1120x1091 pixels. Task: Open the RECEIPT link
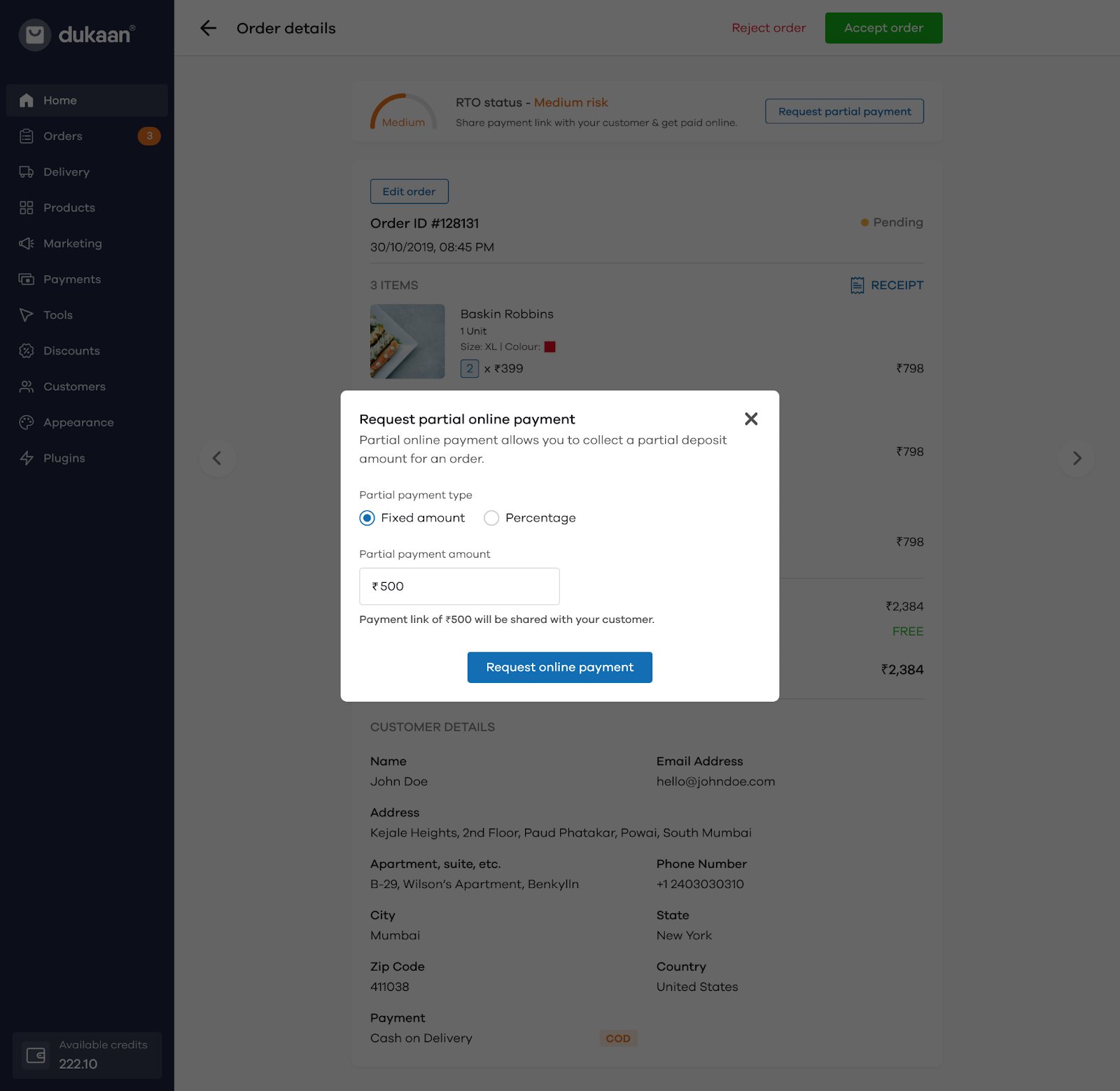click(887, 285)
